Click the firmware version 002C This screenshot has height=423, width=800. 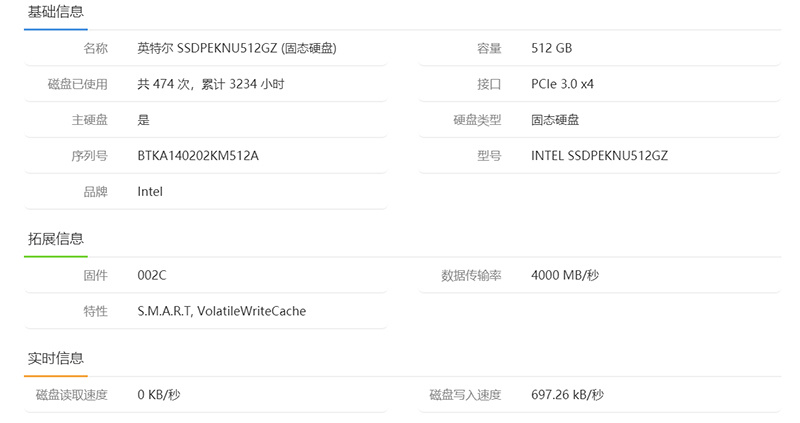tap(152, 275)
